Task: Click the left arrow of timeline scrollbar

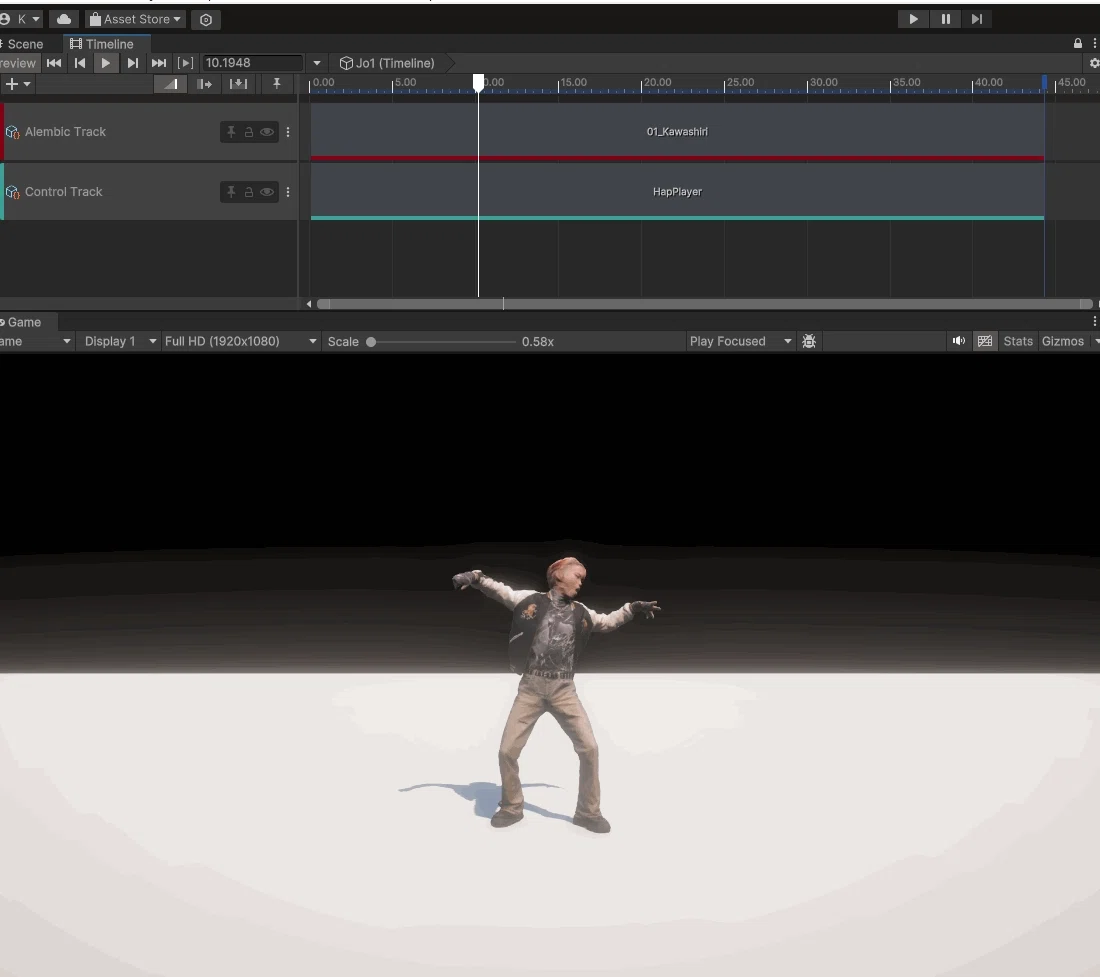Action: click(309, 304)
